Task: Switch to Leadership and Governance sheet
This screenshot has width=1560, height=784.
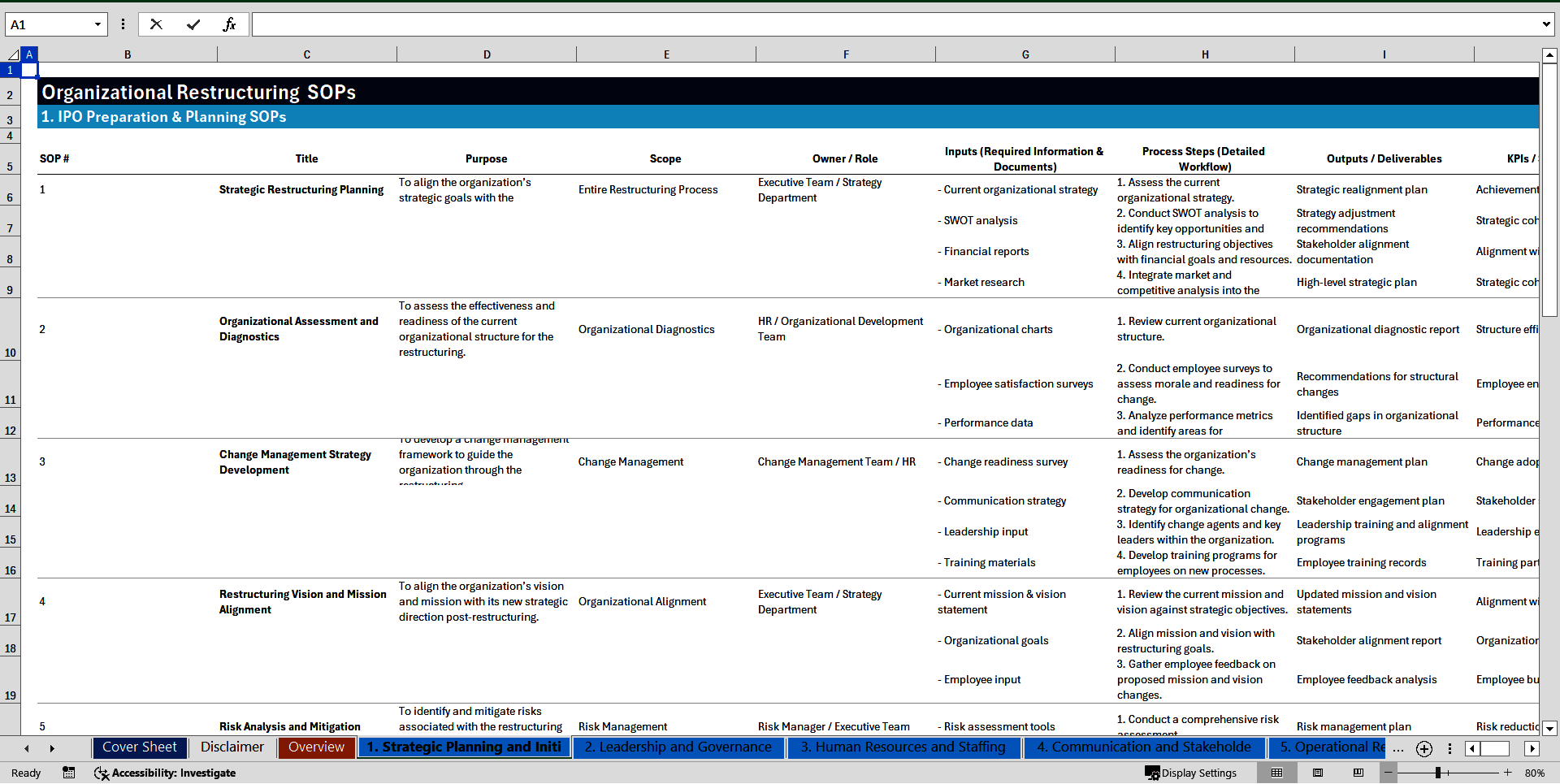Action: [678, 747]
